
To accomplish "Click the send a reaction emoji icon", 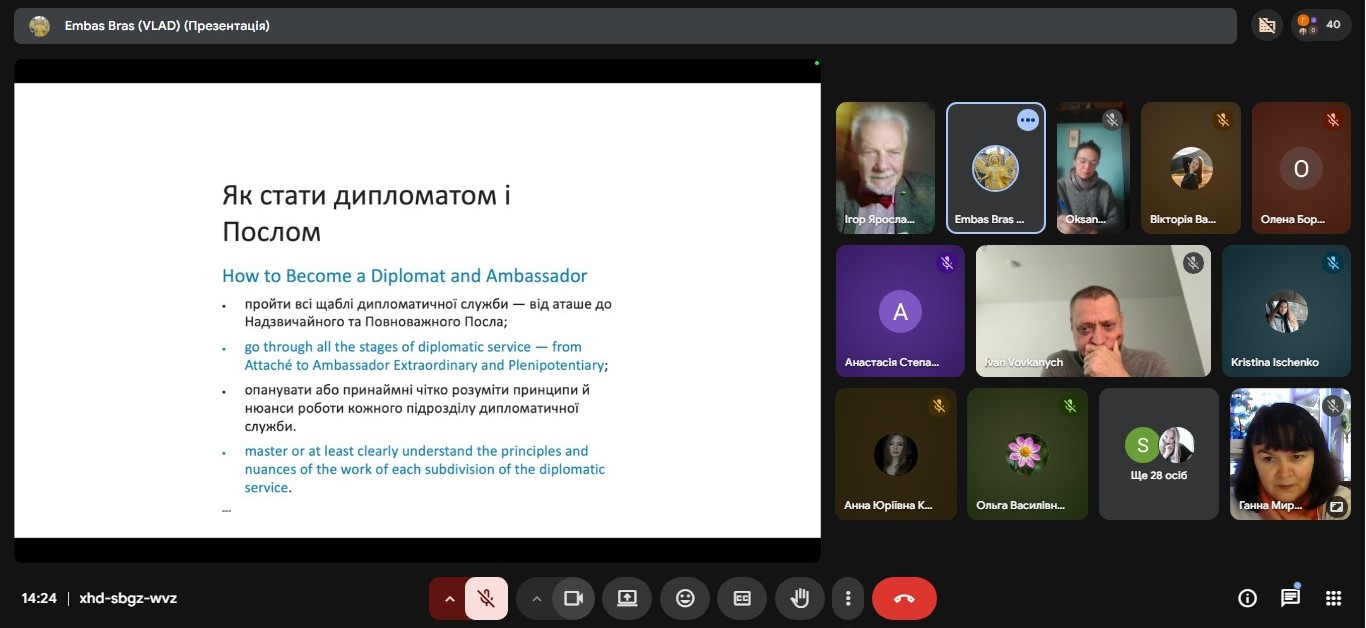I will 685,598.
